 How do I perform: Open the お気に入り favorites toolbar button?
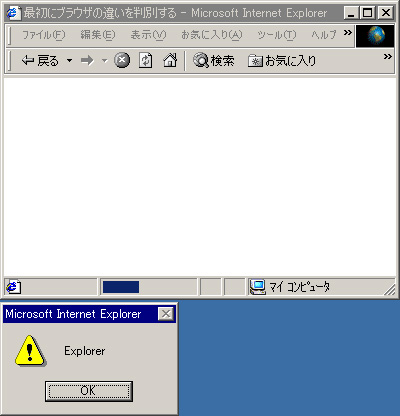pos(282,61)
